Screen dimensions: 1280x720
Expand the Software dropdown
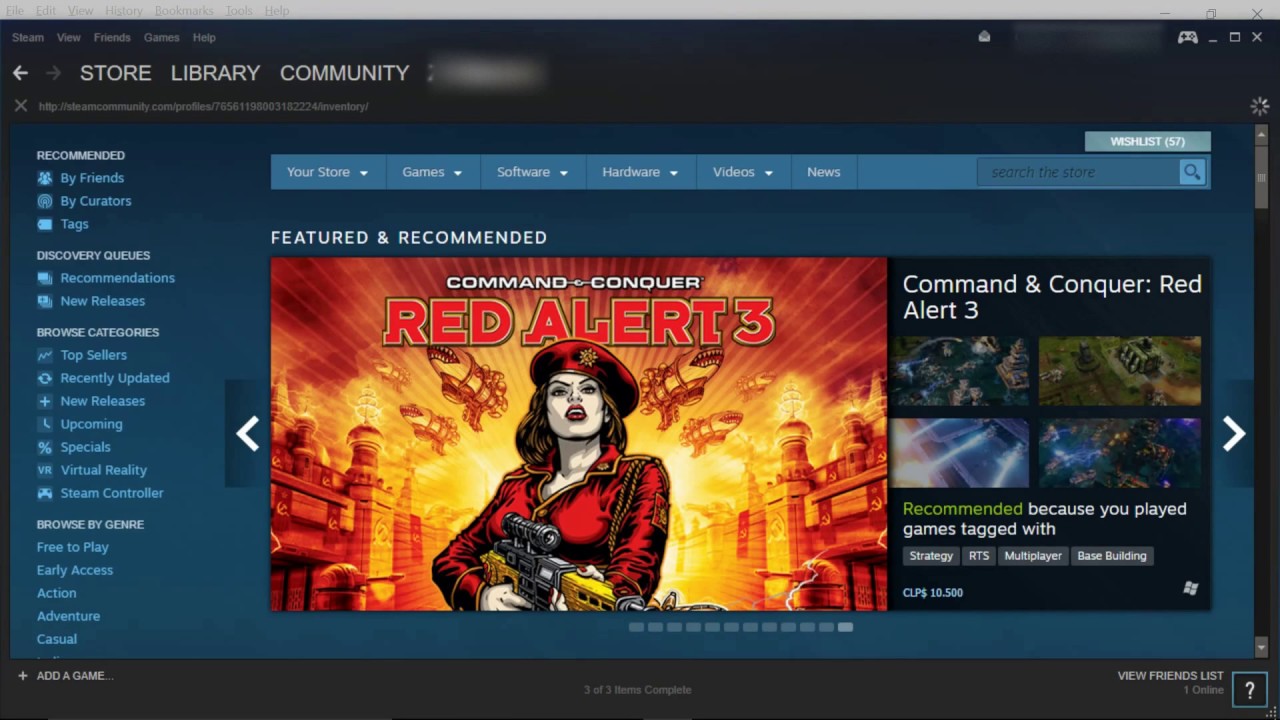533,172
